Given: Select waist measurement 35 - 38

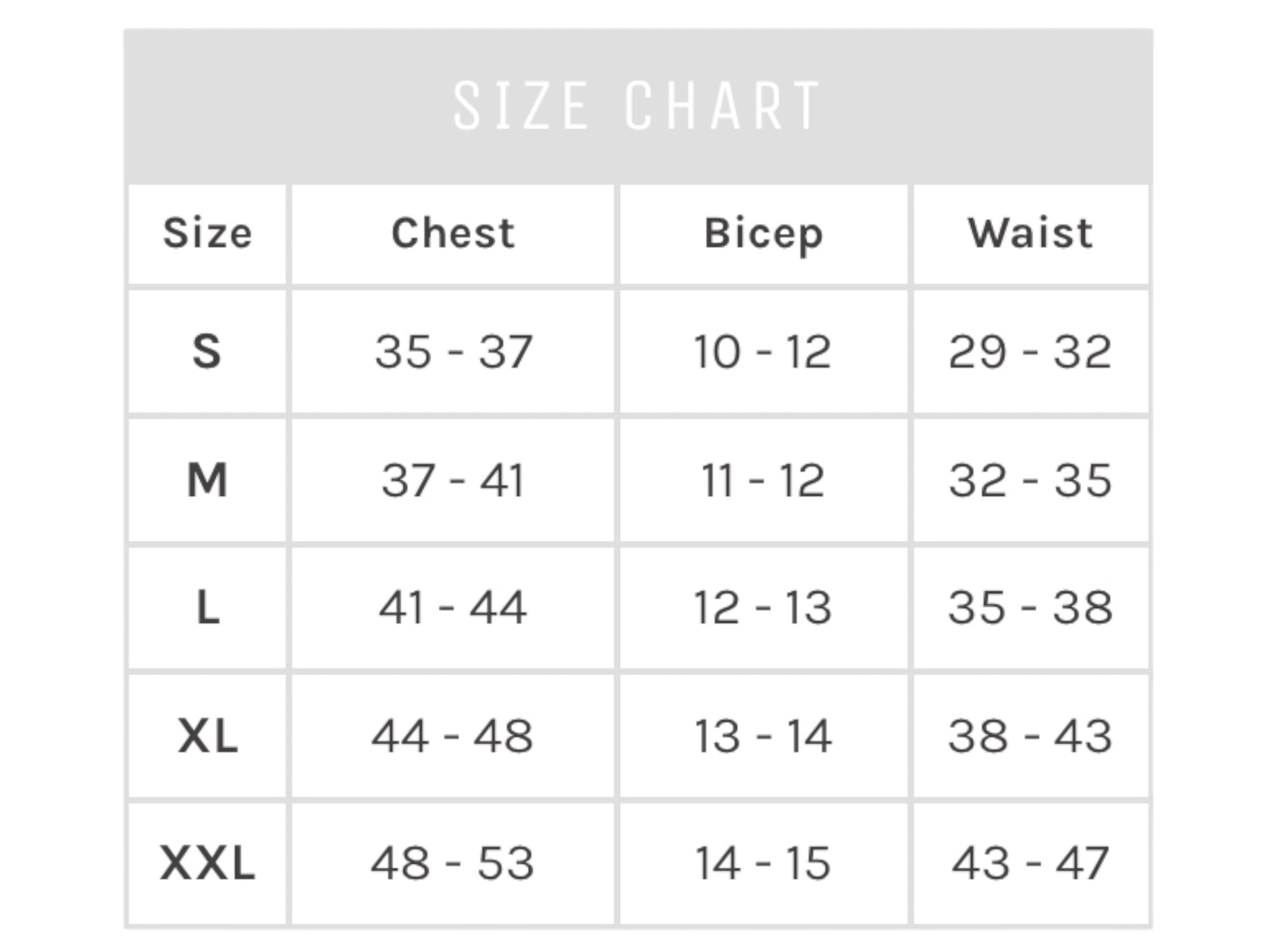Looking at the screenshot, I should tap(1030, 608).
